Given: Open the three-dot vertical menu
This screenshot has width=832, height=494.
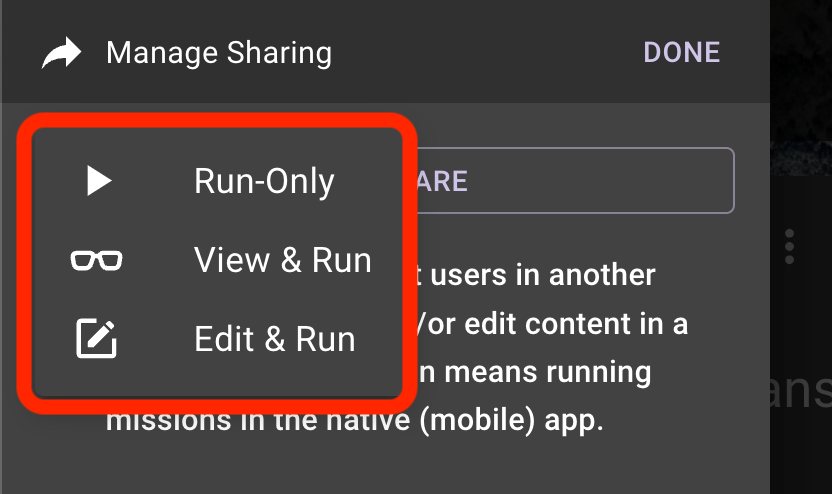Looking at the screenshot, I should [x=790, y=247].
